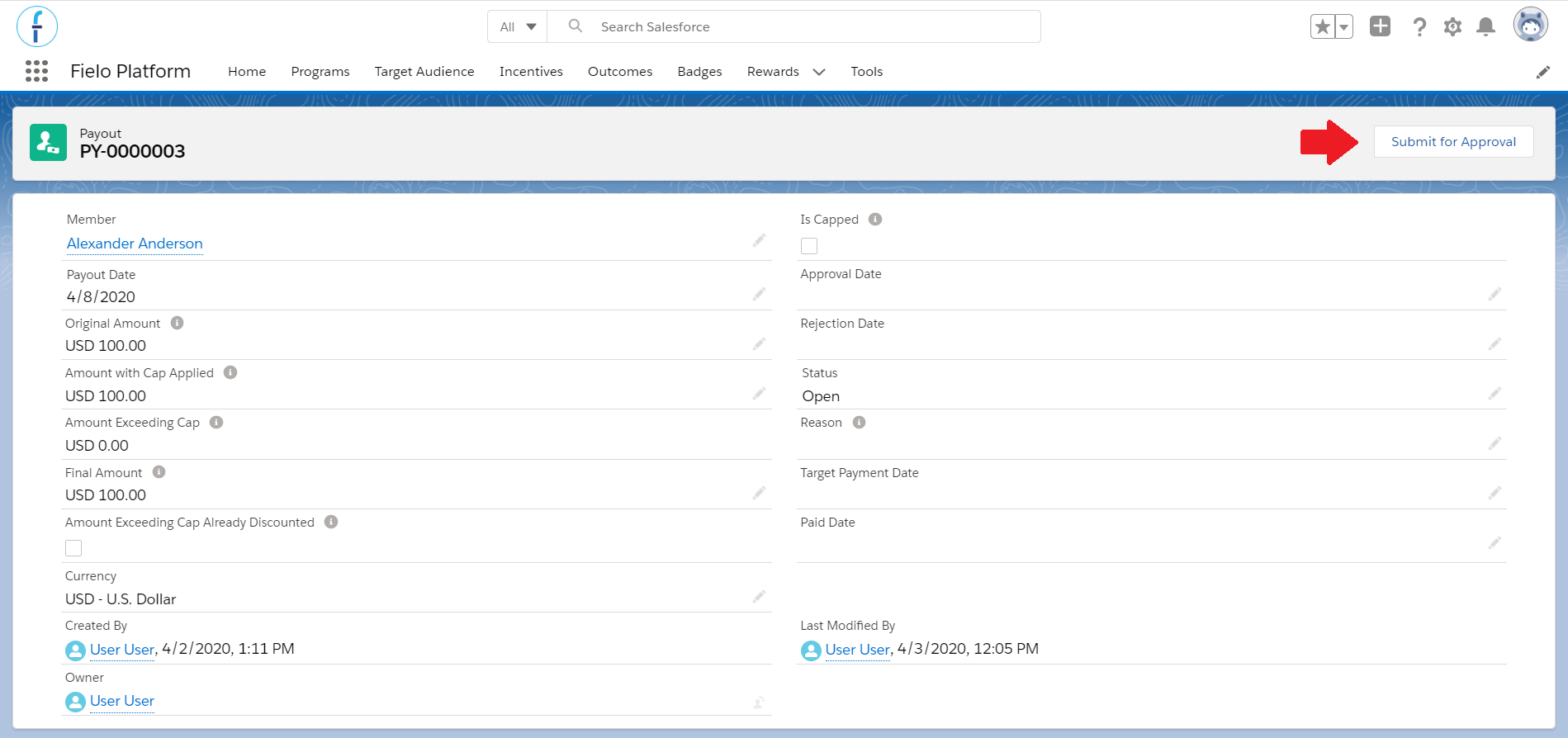
Task: Show info for Amount Exceeding Cap
Action: point(216,422)
